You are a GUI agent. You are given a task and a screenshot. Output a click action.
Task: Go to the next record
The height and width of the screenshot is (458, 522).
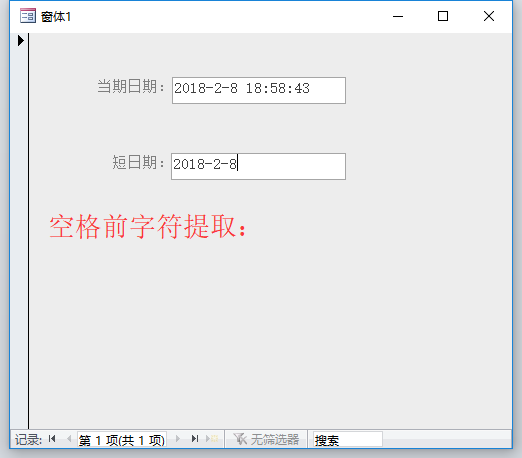(x=178, y=439)
